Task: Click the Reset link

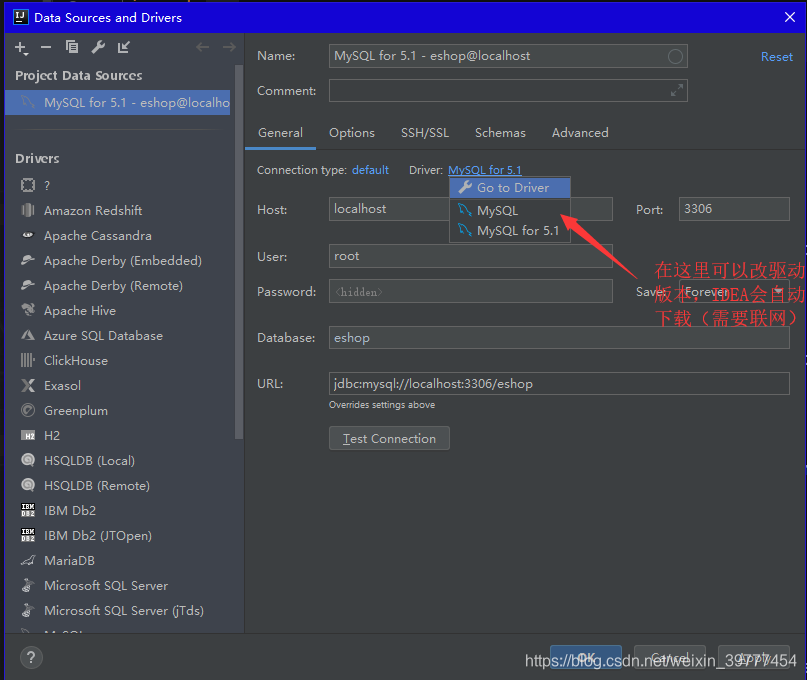Action: pyautogui.click(x=777, y=57)
